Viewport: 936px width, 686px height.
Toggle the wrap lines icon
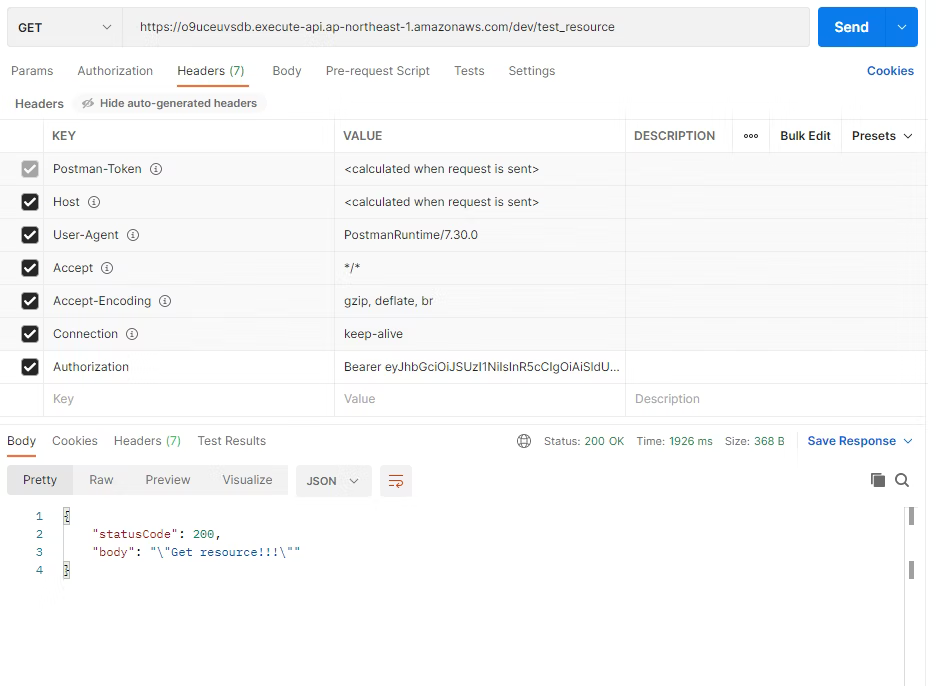[395, 481]
